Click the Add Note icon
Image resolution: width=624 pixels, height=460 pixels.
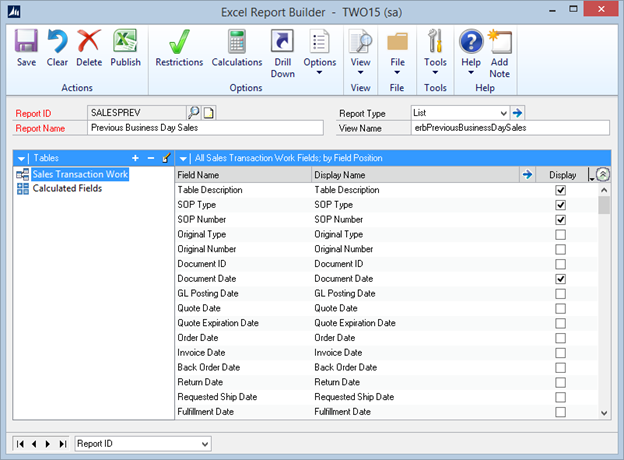[499, 41]
